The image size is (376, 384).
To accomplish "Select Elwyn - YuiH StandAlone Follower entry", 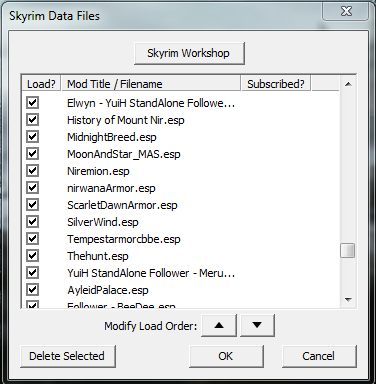I will coord(151,103).
